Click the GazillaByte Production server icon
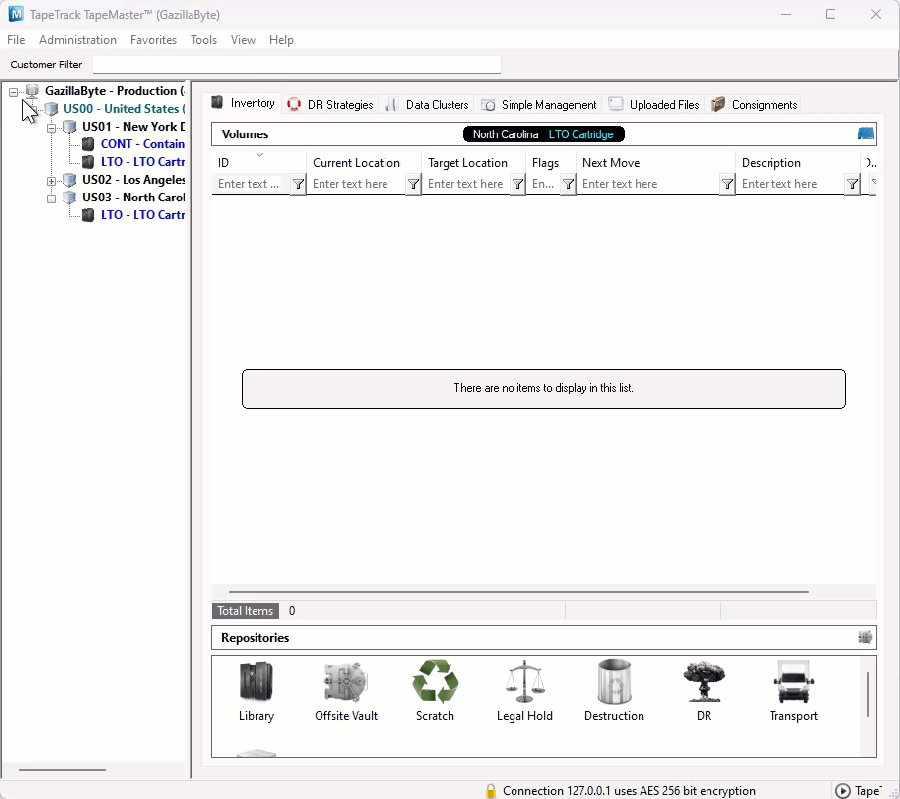Screen dimensions: 900x799 [x=32, y=91]
